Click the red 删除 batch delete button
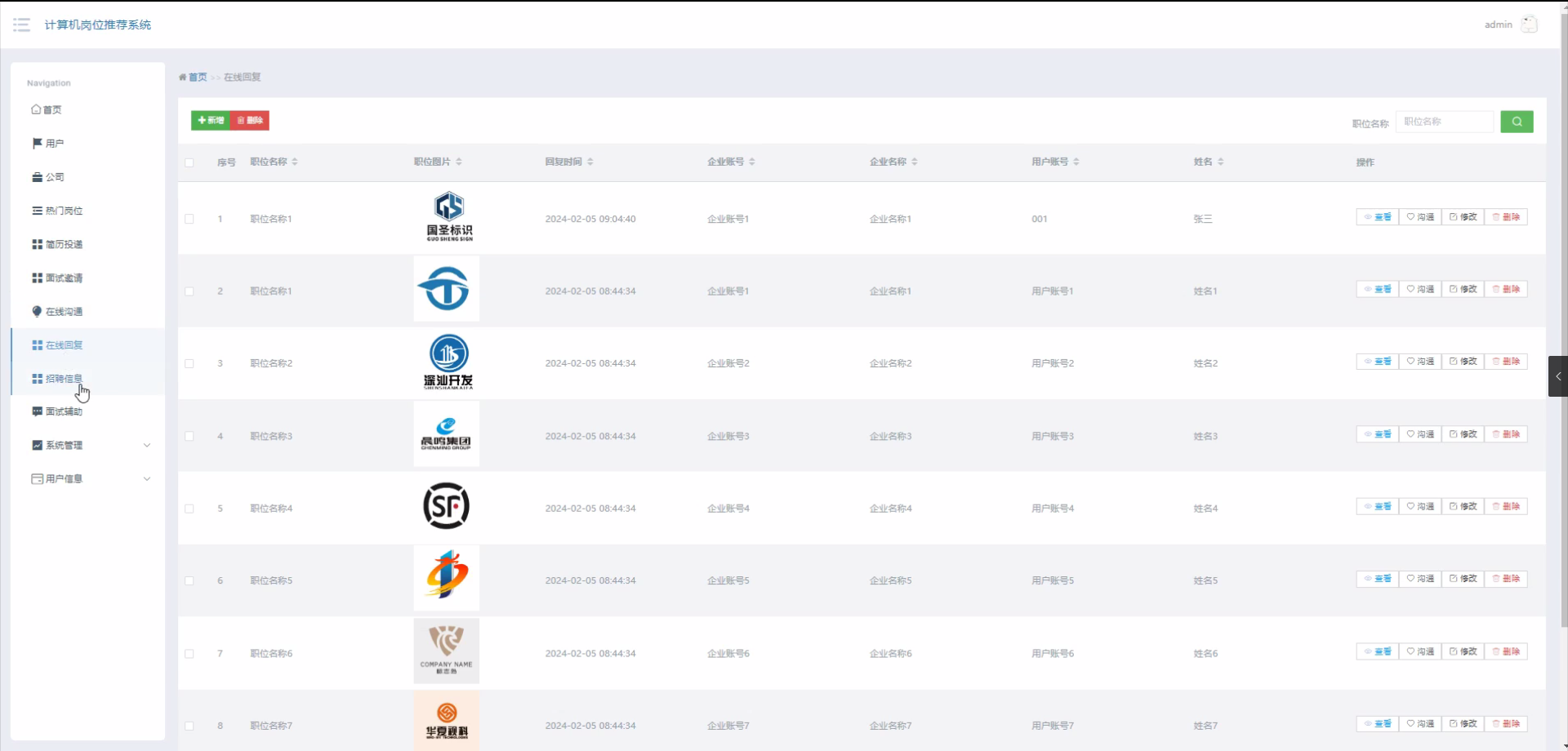This screenshot has height=751, width=1568. tap(250, 120)
